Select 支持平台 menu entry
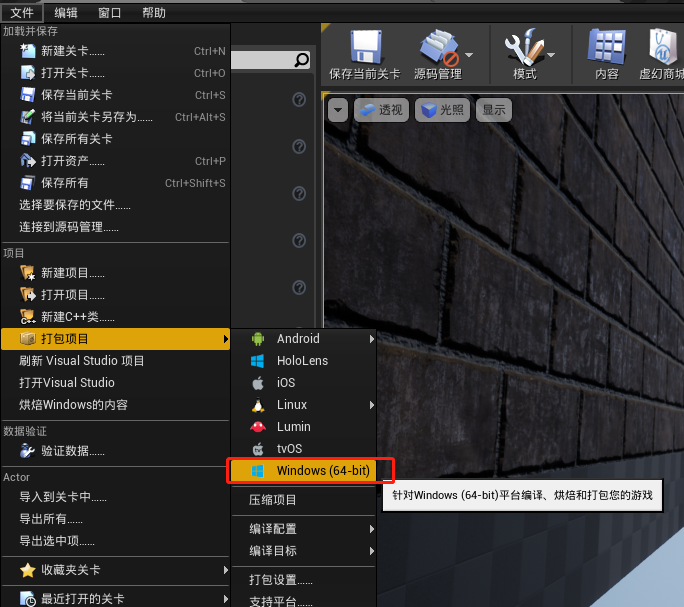 point(304,600)
